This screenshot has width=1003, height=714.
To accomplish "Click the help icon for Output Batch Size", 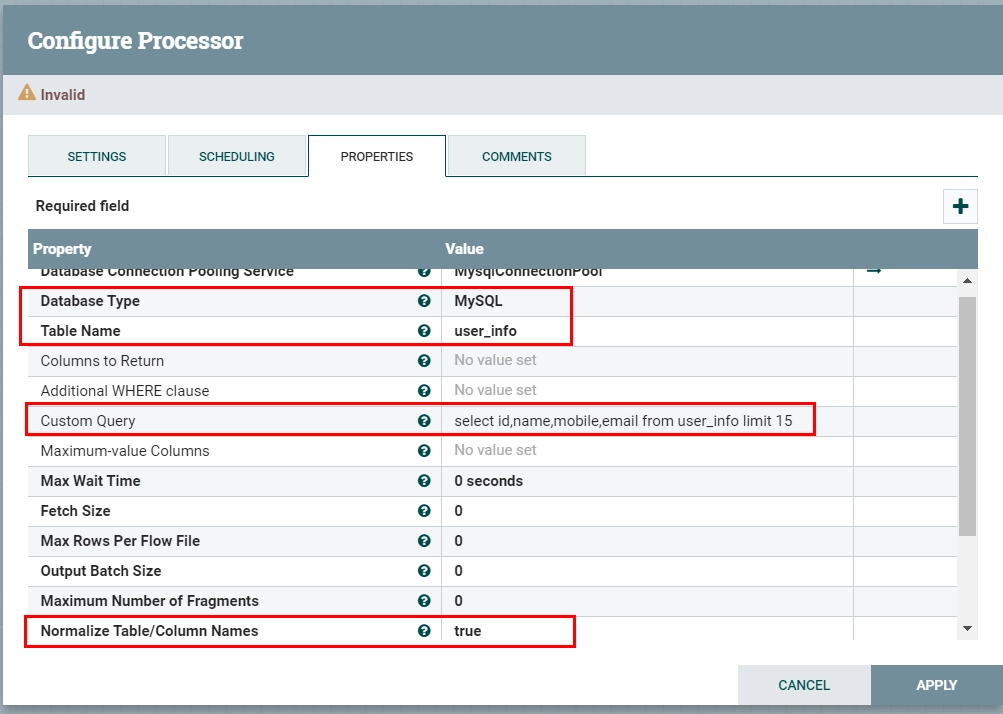I will click(424, 571).
